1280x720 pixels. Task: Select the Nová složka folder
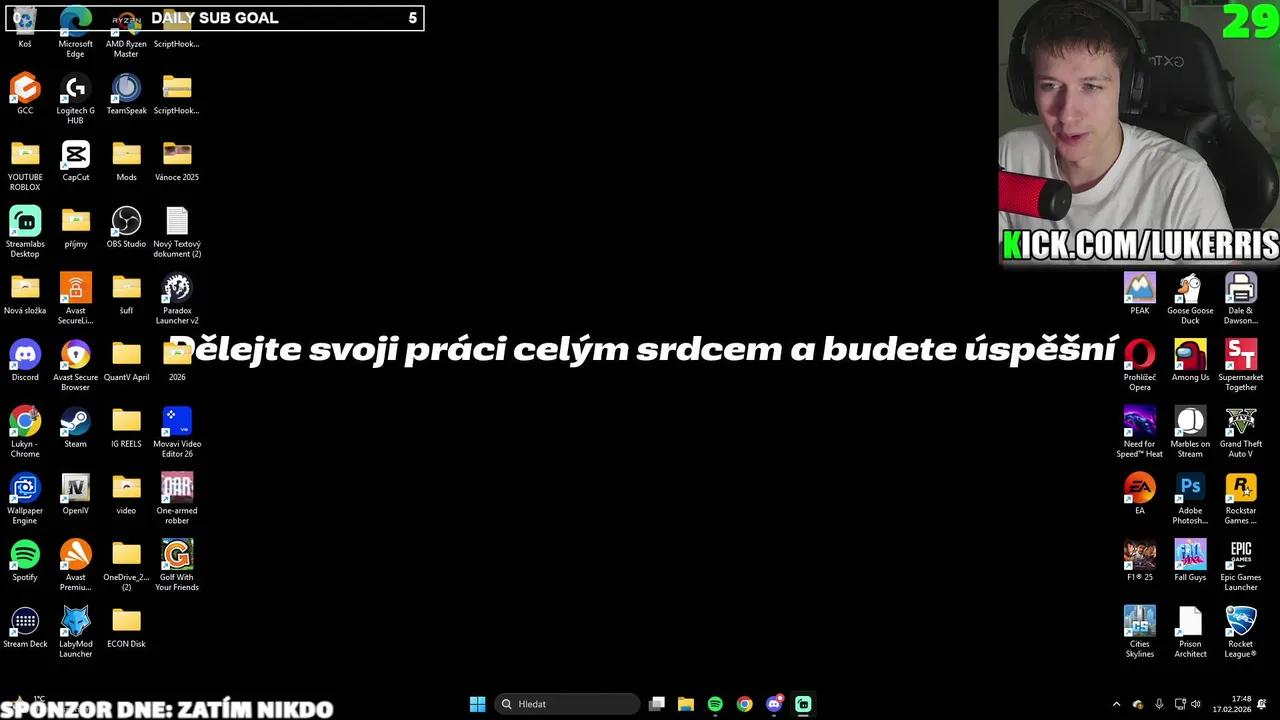coord(25,288)
